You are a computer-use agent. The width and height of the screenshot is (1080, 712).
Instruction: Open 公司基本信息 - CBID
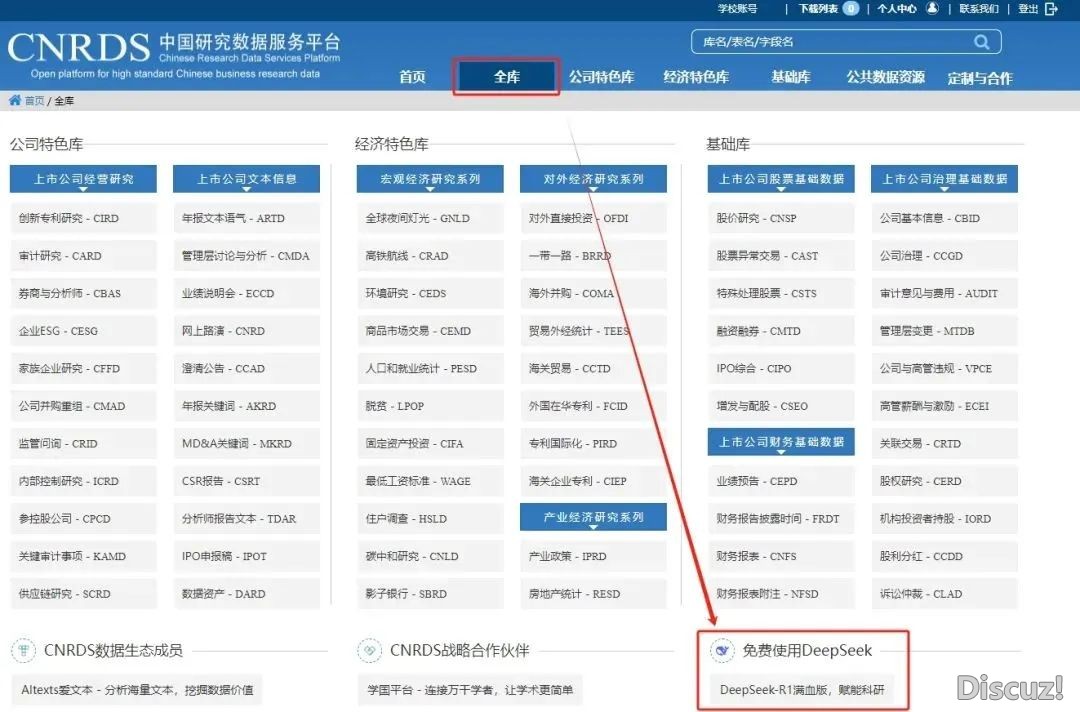944,218
